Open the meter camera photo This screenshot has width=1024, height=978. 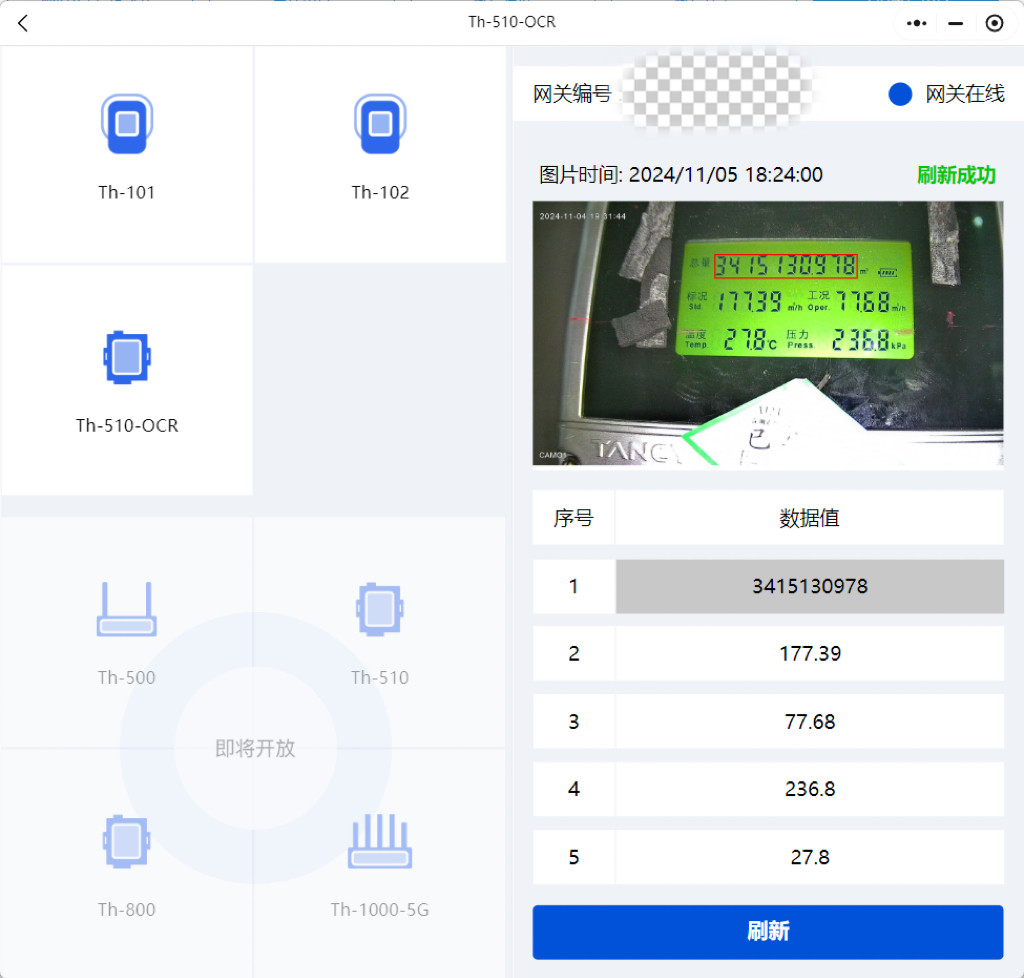coord(767,332)
